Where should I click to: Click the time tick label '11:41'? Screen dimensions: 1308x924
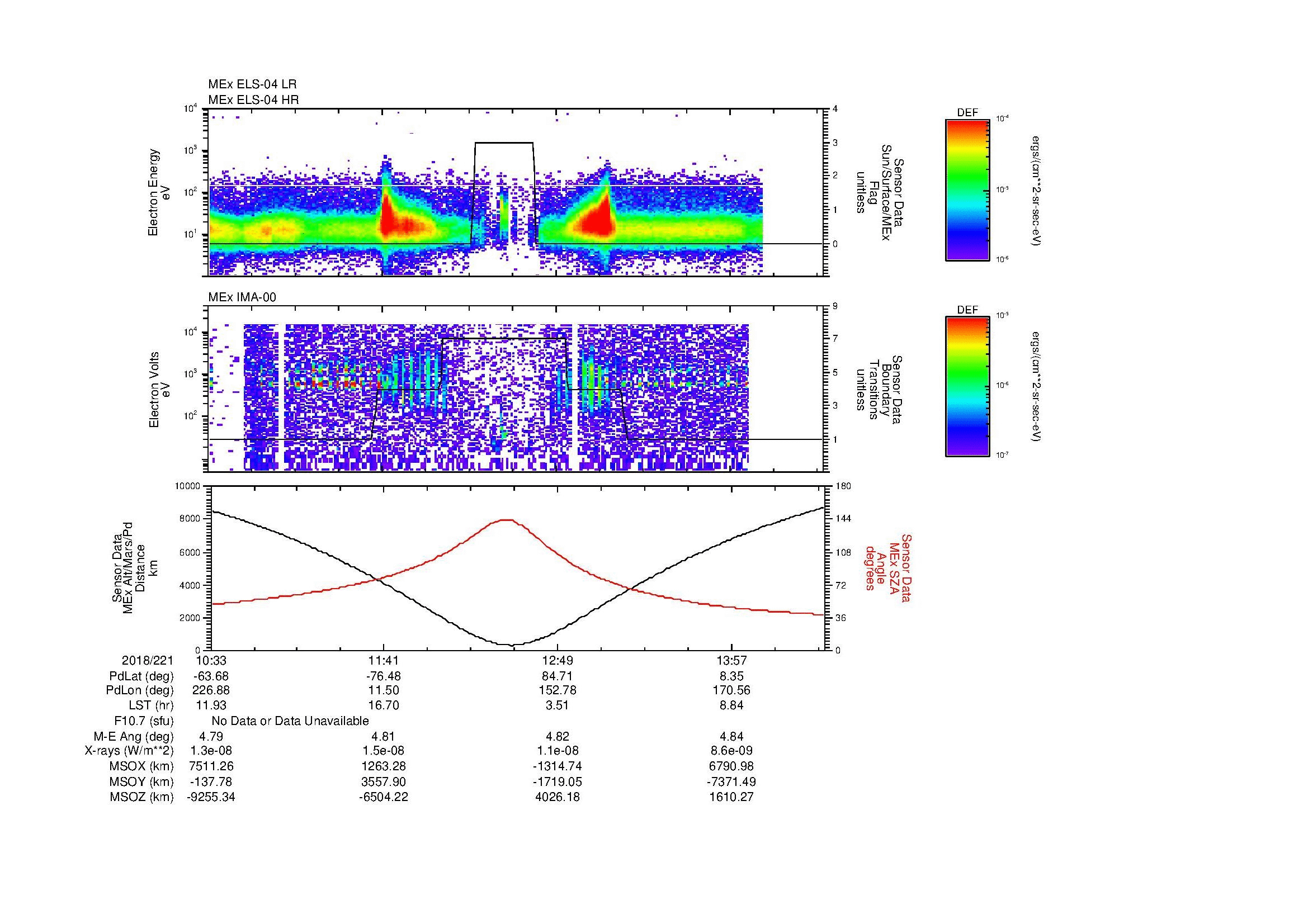384,660
